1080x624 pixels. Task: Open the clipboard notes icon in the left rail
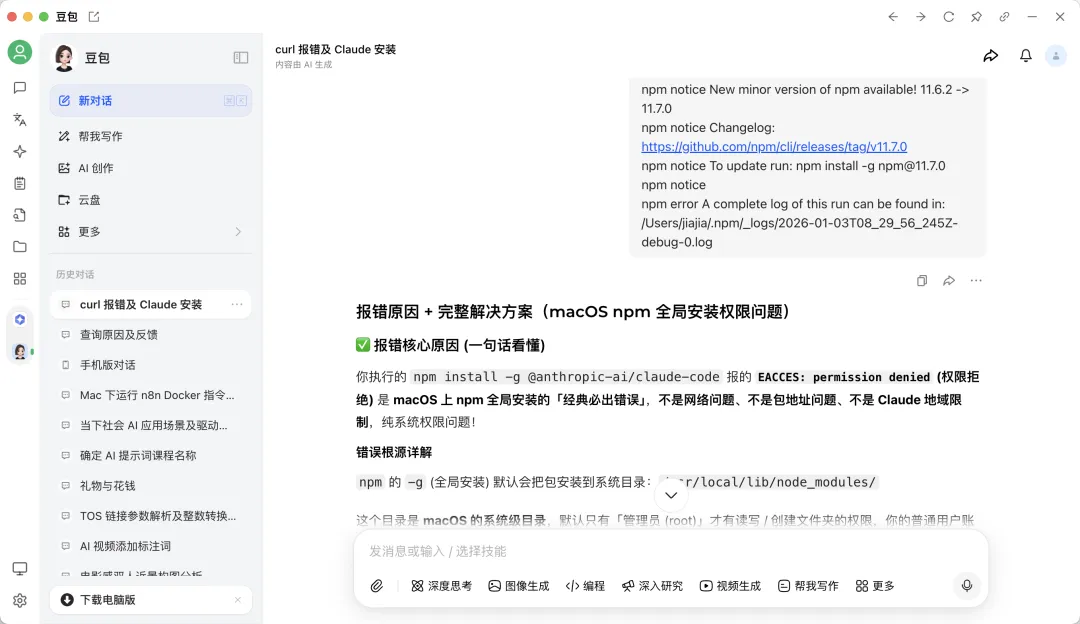click(20, 183)
